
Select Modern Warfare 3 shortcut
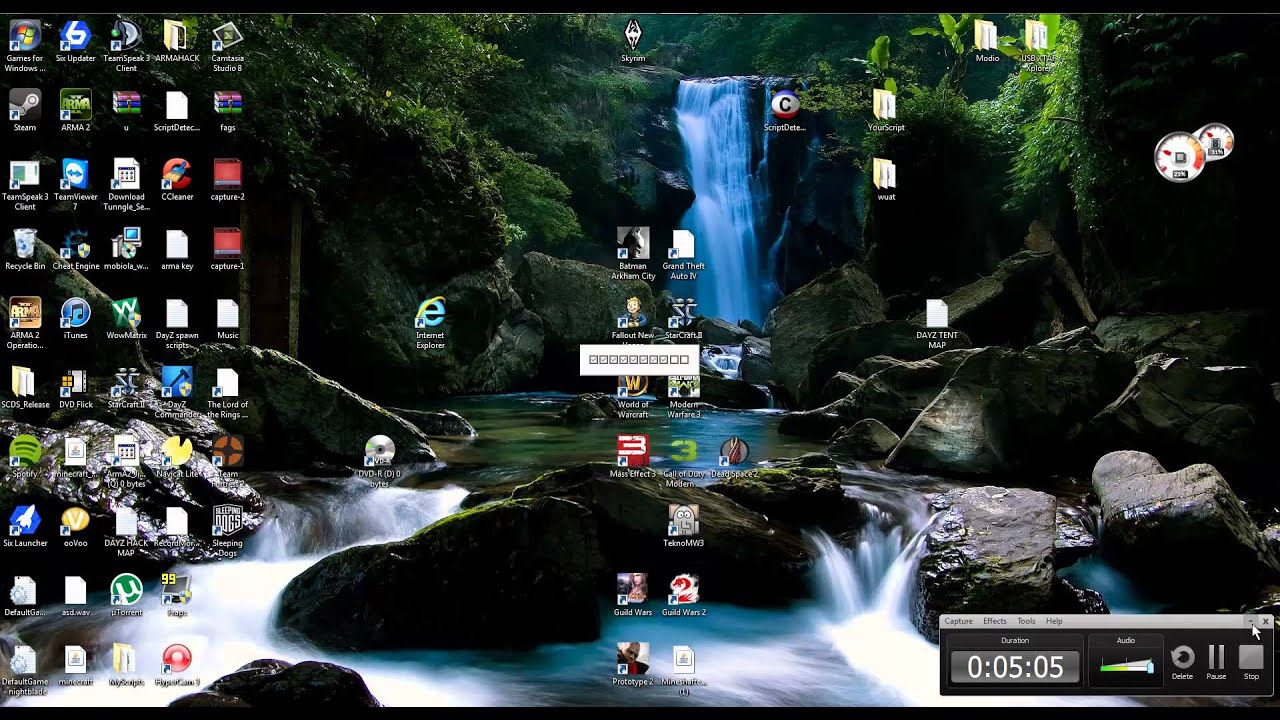coord(684,396)
